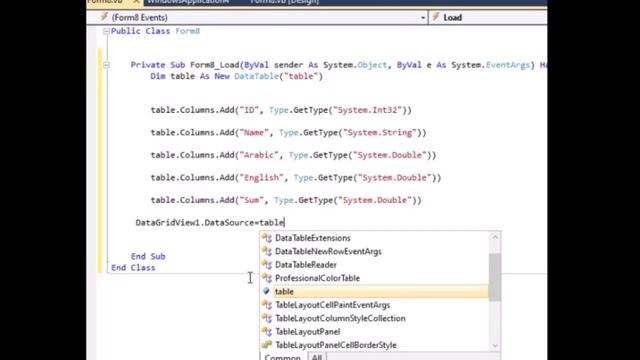
Task: Click the IntelliSense list scroll-down arrow
Action: (495, 346)
